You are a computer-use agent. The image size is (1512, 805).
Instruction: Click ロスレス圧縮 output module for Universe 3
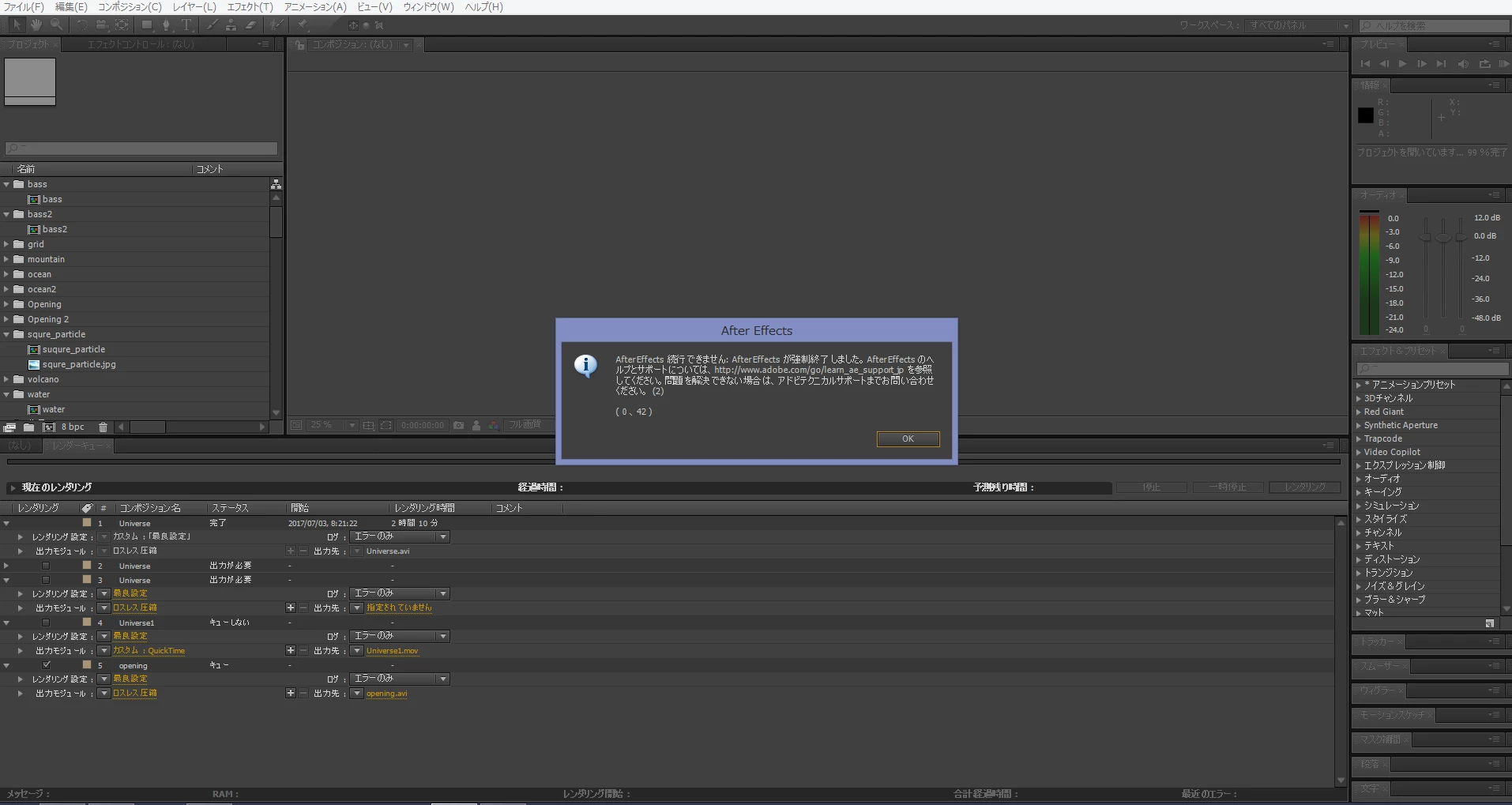(135, 608)
